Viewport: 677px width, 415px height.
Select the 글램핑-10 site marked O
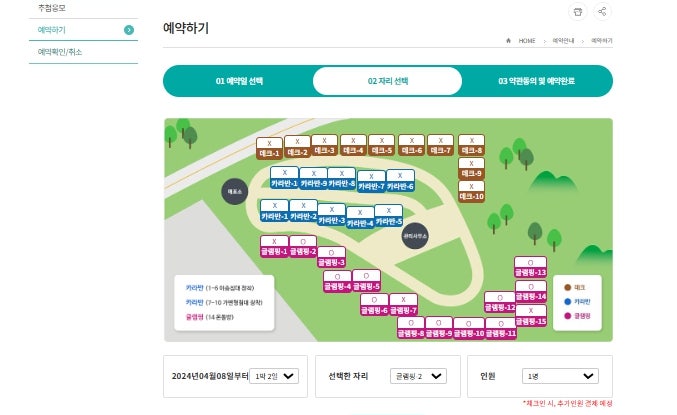(468, 328)
